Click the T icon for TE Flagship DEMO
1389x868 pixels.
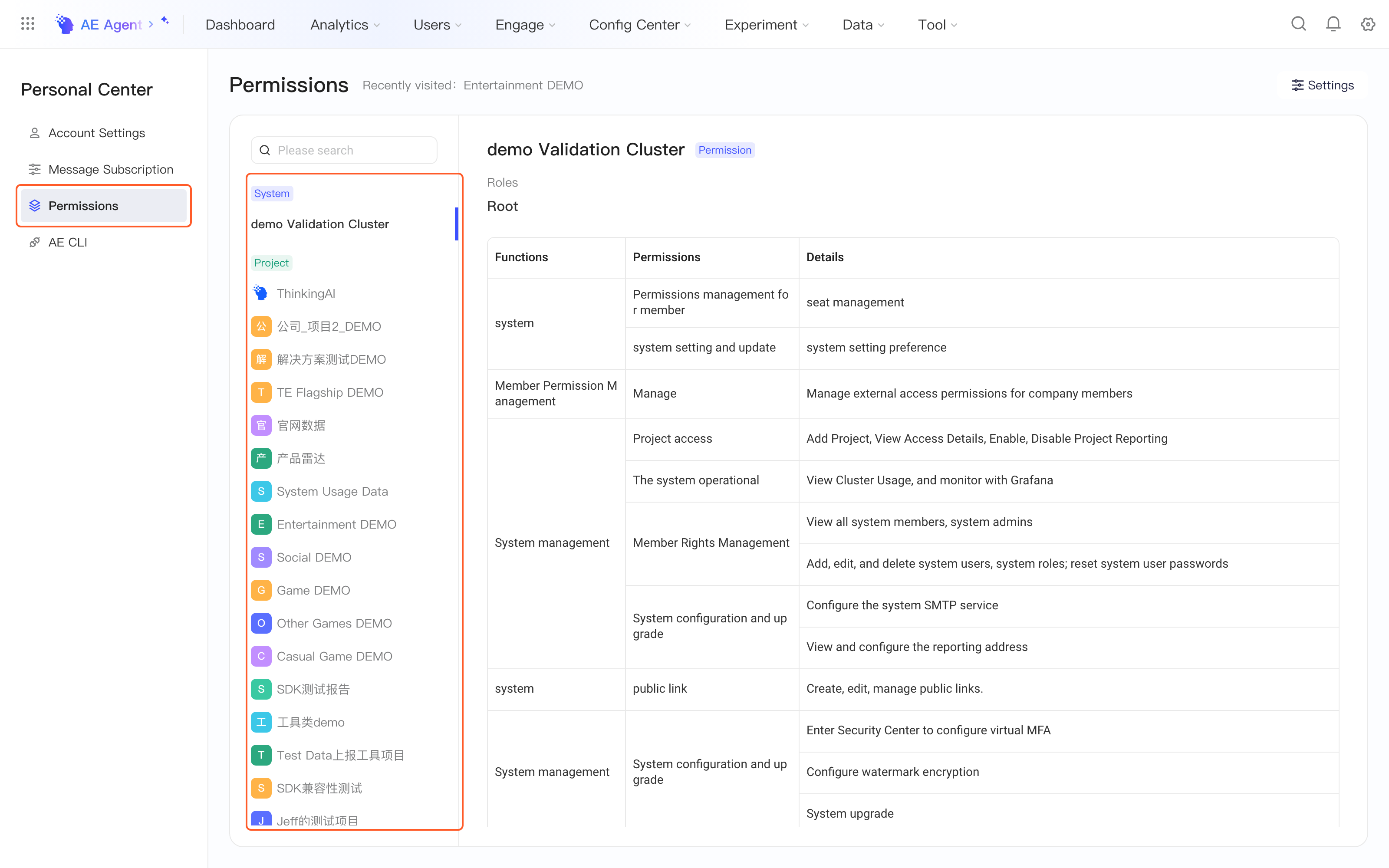tap(261, 392)
